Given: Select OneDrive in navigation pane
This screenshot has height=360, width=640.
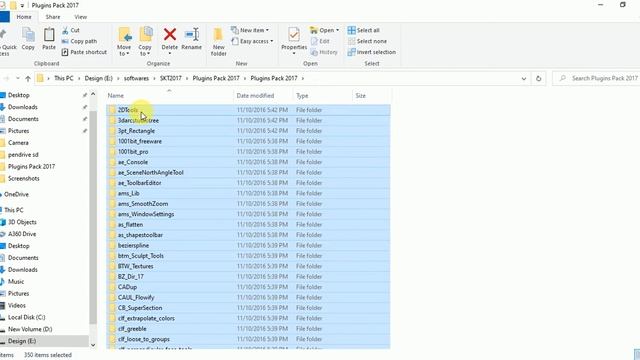Looking at the screenshot, I should (x=16, y=194).
